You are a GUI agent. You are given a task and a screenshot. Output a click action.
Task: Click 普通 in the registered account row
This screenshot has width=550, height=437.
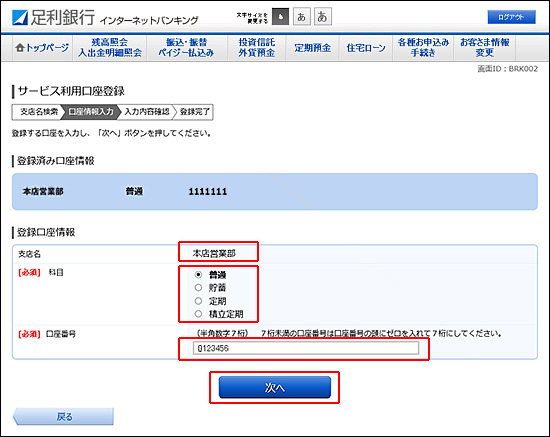click(x=134, y=191)
